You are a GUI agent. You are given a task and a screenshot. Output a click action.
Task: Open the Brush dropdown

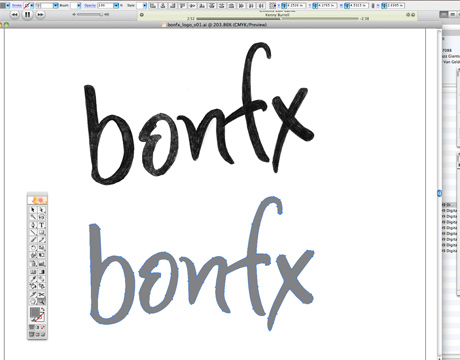[79, 5]
